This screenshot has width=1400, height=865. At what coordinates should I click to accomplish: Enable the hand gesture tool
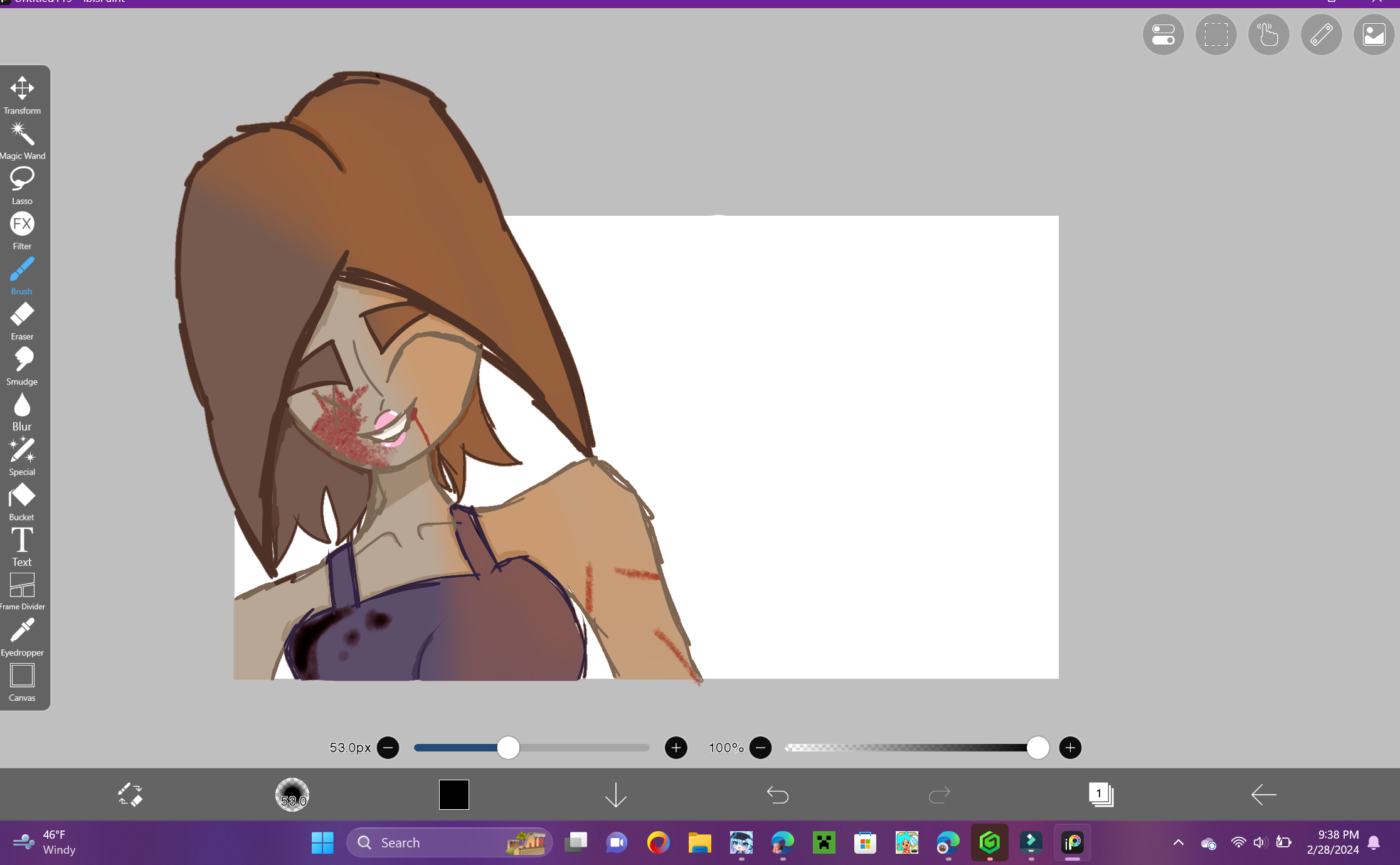tap(1268, 34)
